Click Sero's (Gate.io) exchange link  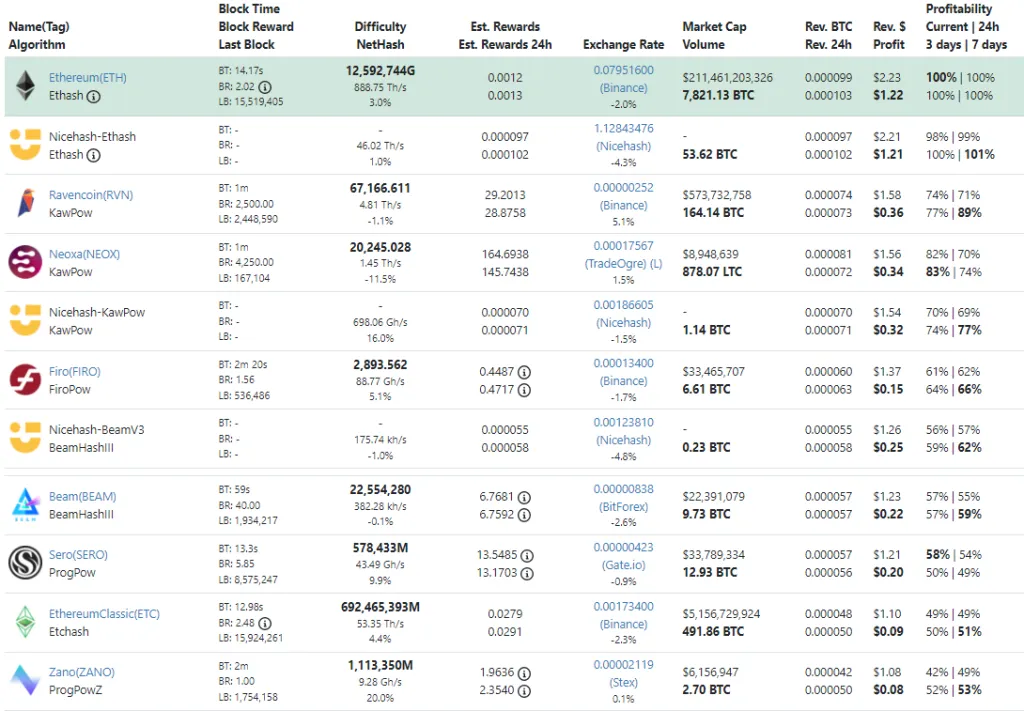[623, 565]
